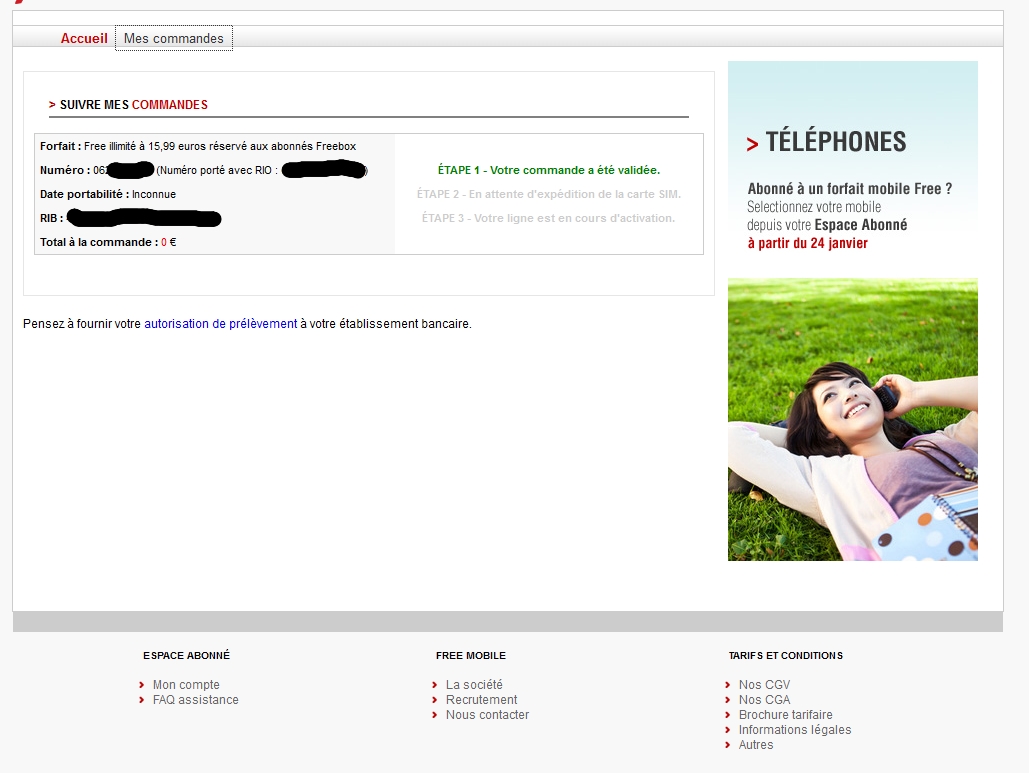Open FAQ assistance link

tap(196, 700)
